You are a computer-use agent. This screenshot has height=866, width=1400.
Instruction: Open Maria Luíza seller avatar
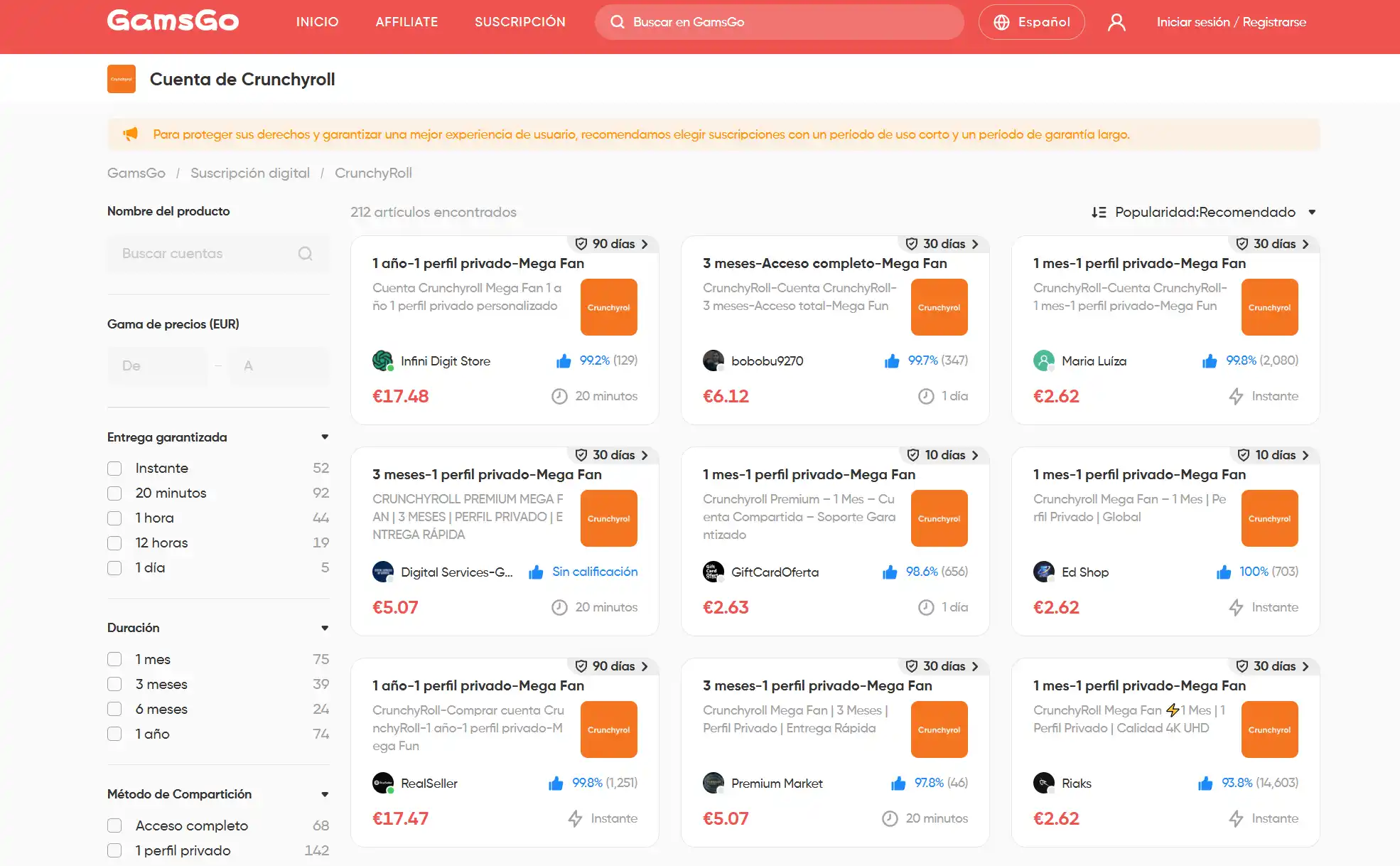pyautogui.click(x=1044, y=360)
